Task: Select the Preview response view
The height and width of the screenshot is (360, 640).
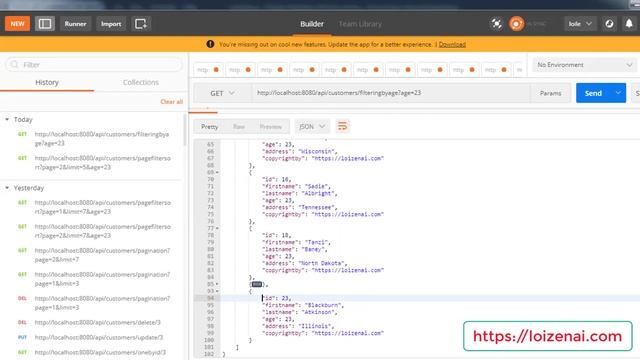Action: [x=271, y=127]
